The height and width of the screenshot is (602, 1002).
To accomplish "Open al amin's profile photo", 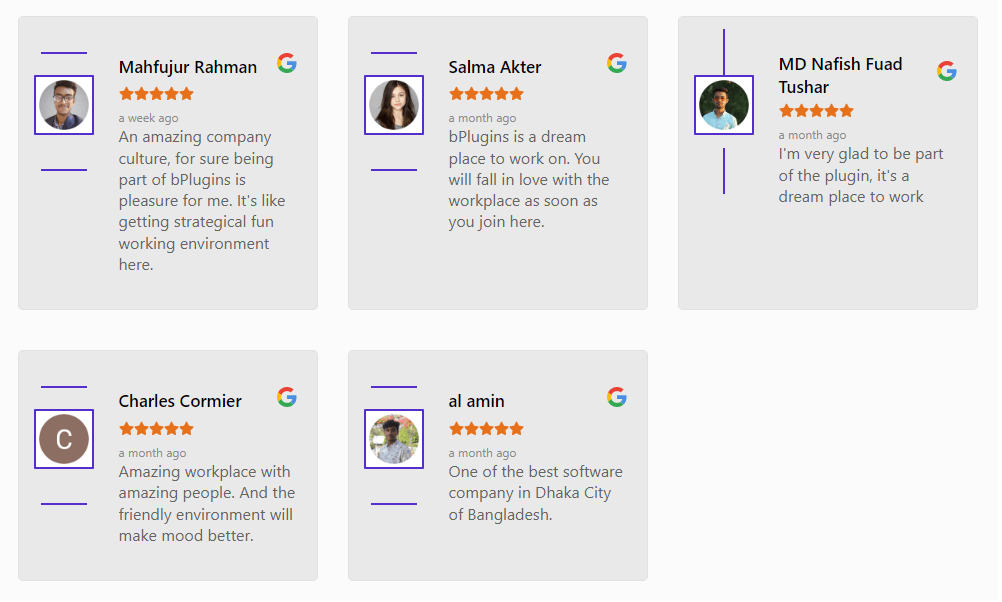I will [x=394, y=439].
